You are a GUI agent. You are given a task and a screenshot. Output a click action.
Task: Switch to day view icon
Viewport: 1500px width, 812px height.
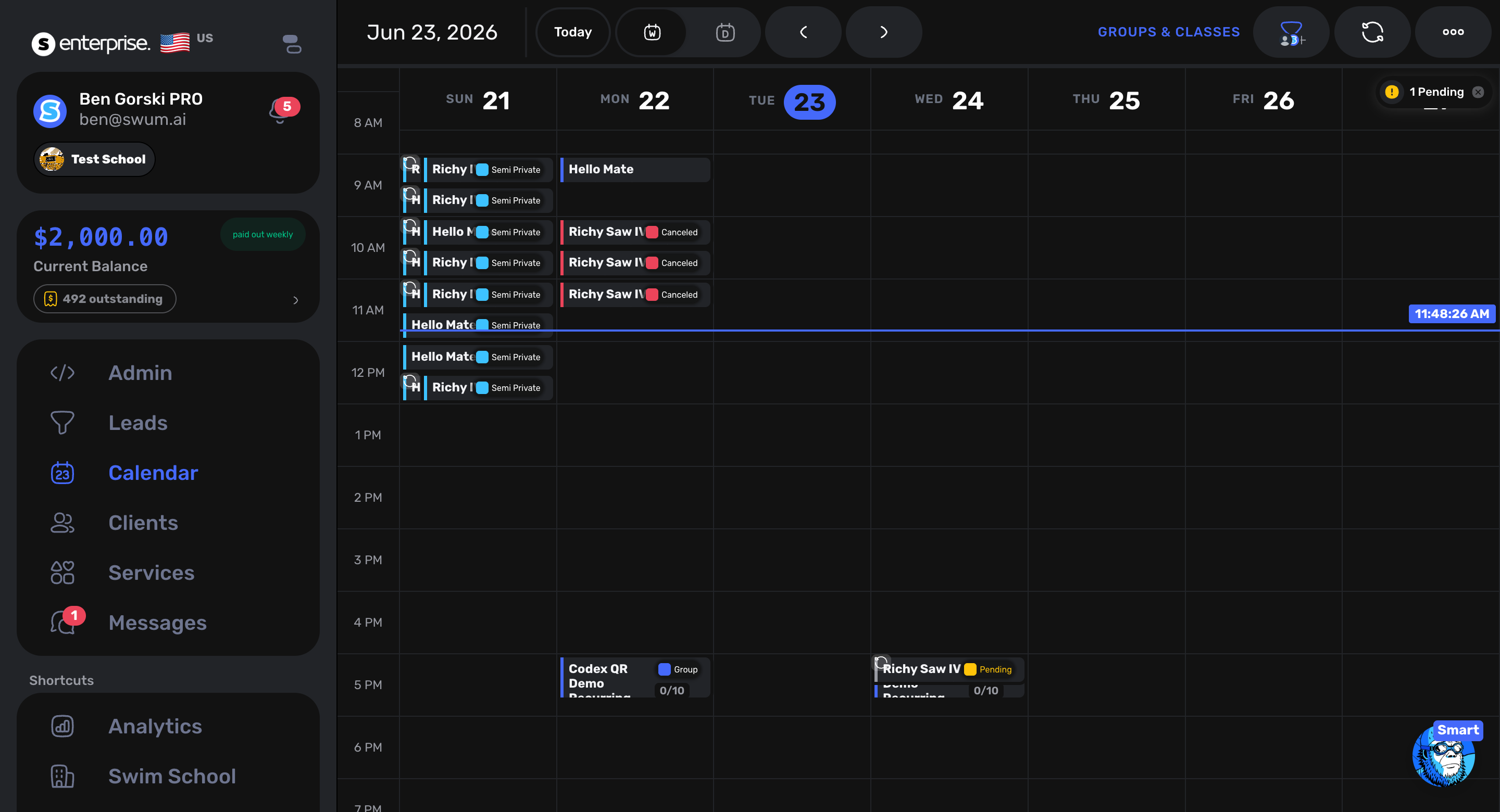725,32
